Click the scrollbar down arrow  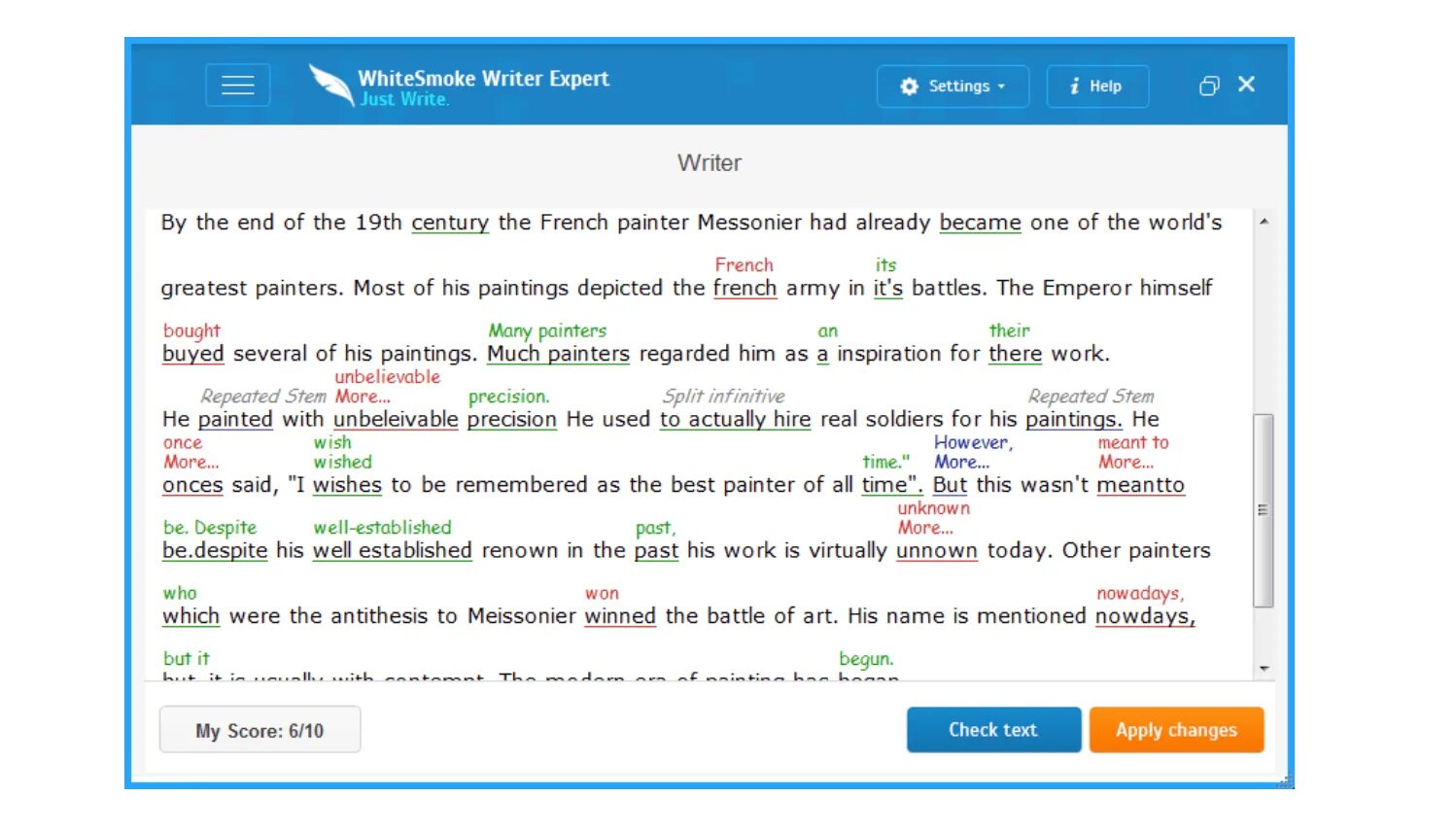1264,668
